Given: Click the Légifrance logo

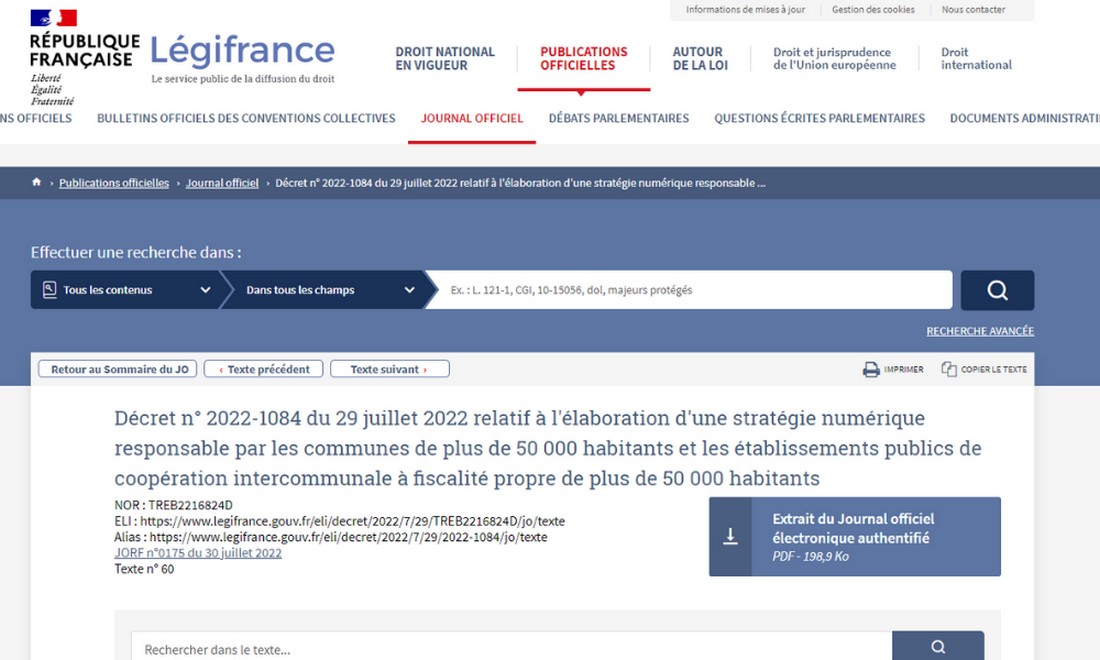Looking at the screenshot, I should pos(240,51).
